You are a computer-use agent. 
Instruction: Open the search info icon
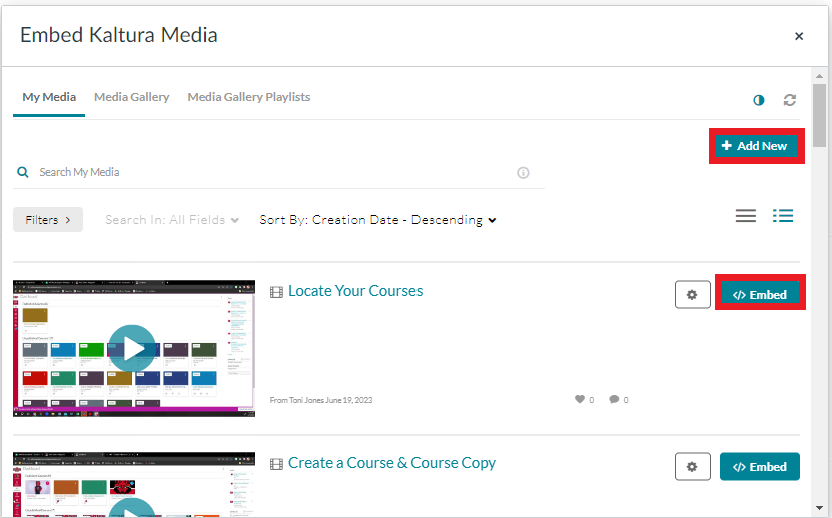click(x=523, y=172)
